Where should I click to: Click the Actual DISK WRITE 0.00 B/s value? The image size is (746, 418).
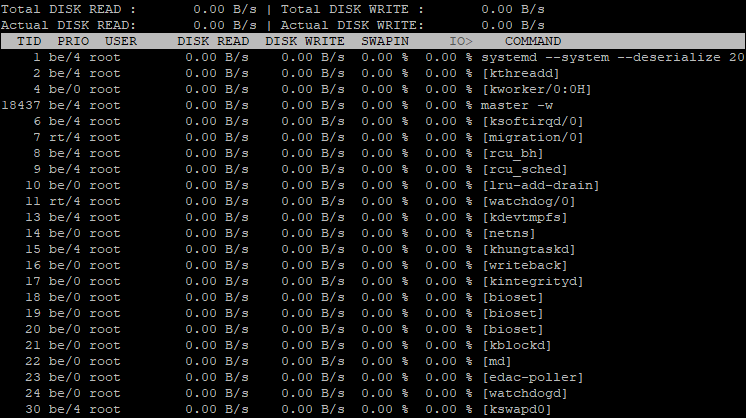(513, 25)
